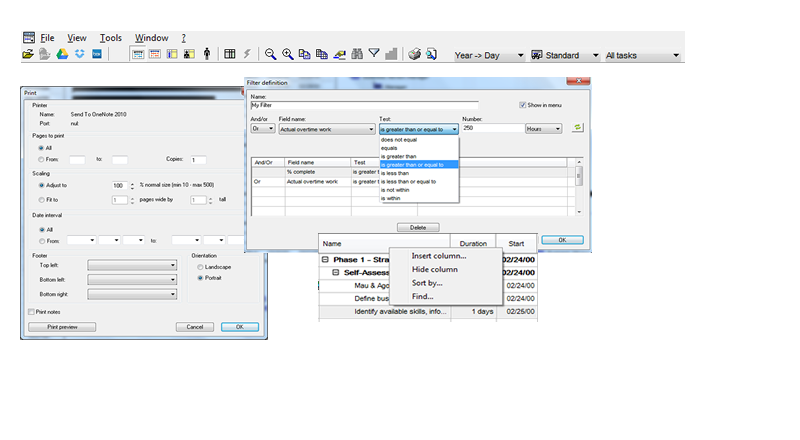Open the Hours unit dropdown

click(543, 129)
